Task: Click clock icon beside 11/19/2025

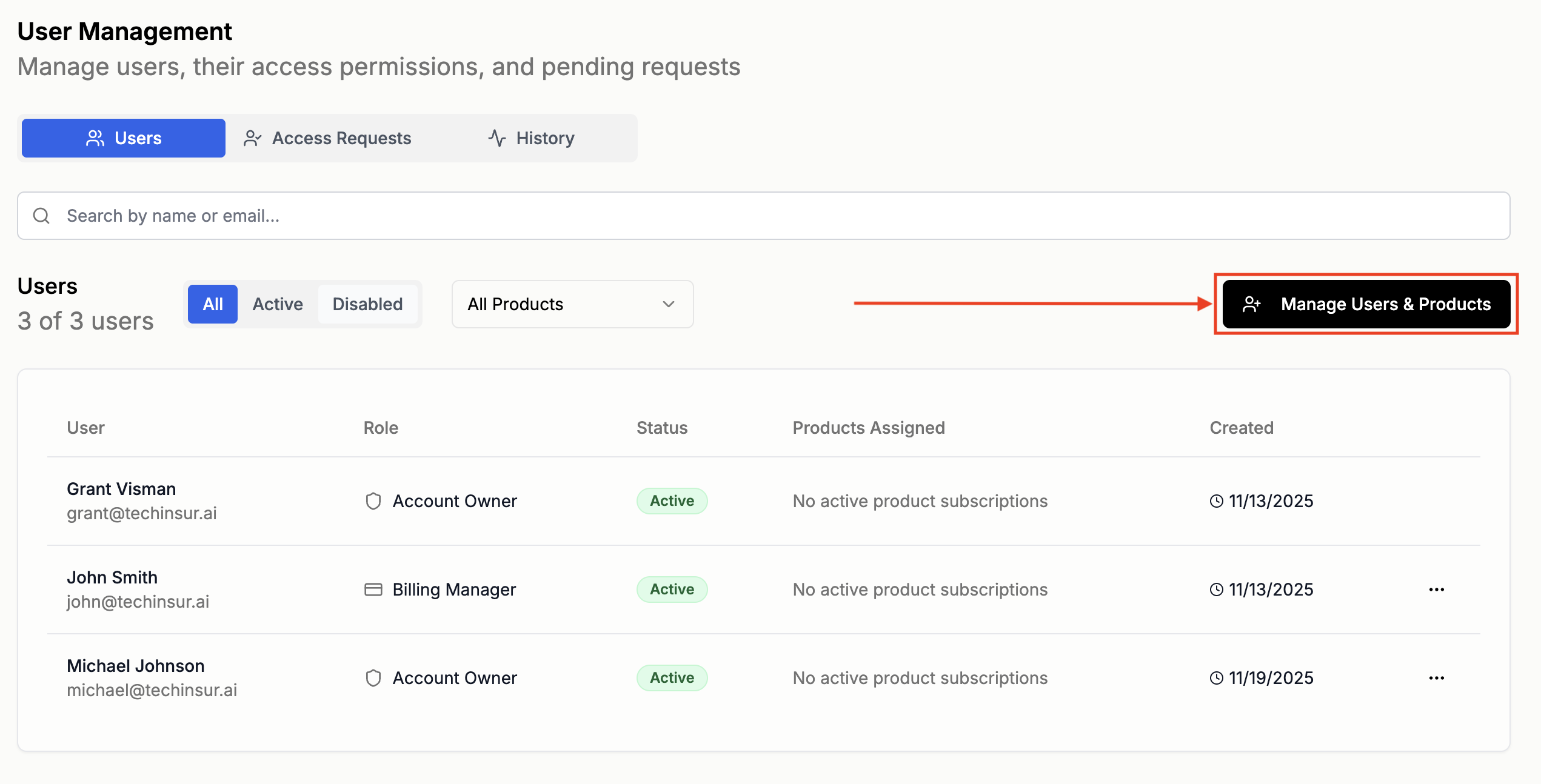Action: 1216,678
